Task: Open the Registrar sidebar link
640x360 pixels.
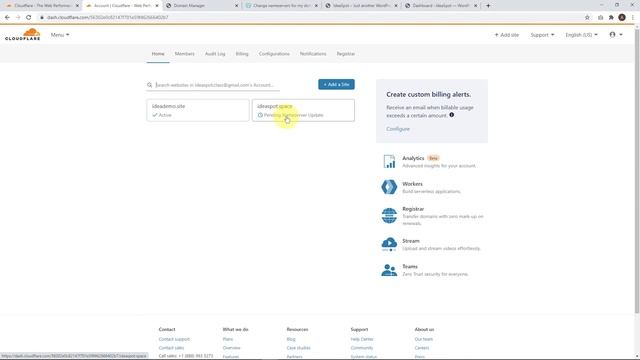Action: 413,209
